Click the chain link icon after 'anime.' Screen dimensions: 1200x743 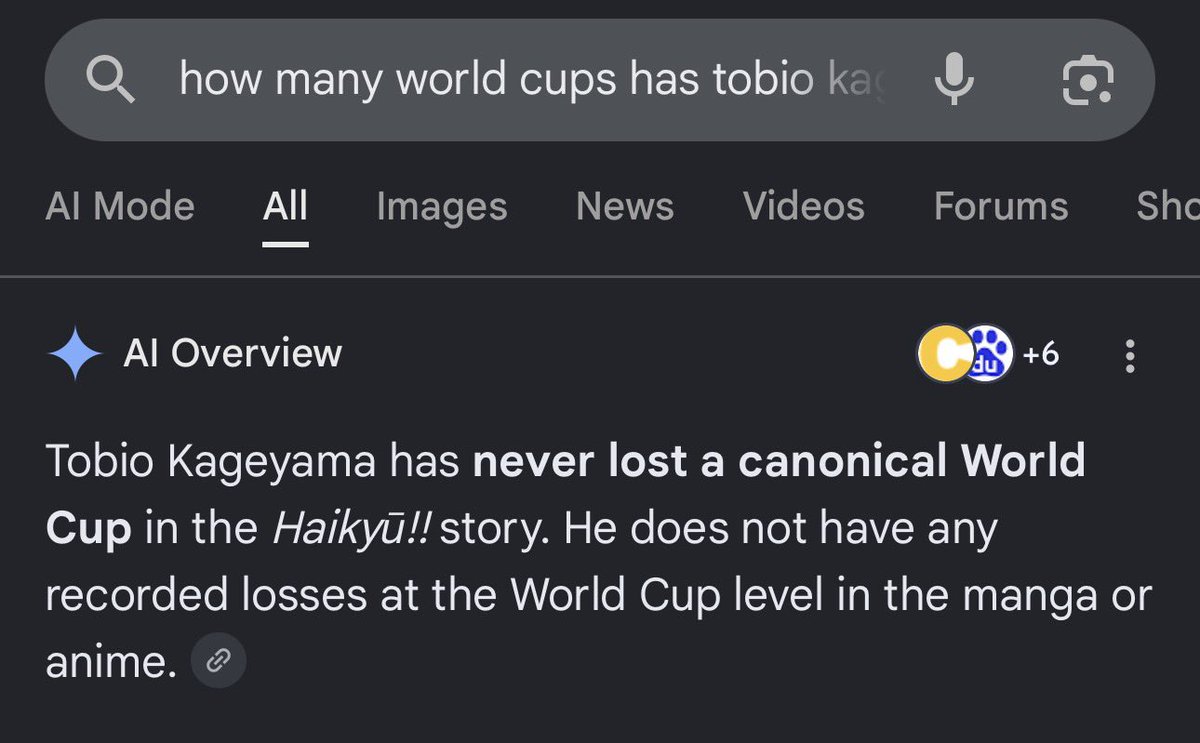point(218,660)
